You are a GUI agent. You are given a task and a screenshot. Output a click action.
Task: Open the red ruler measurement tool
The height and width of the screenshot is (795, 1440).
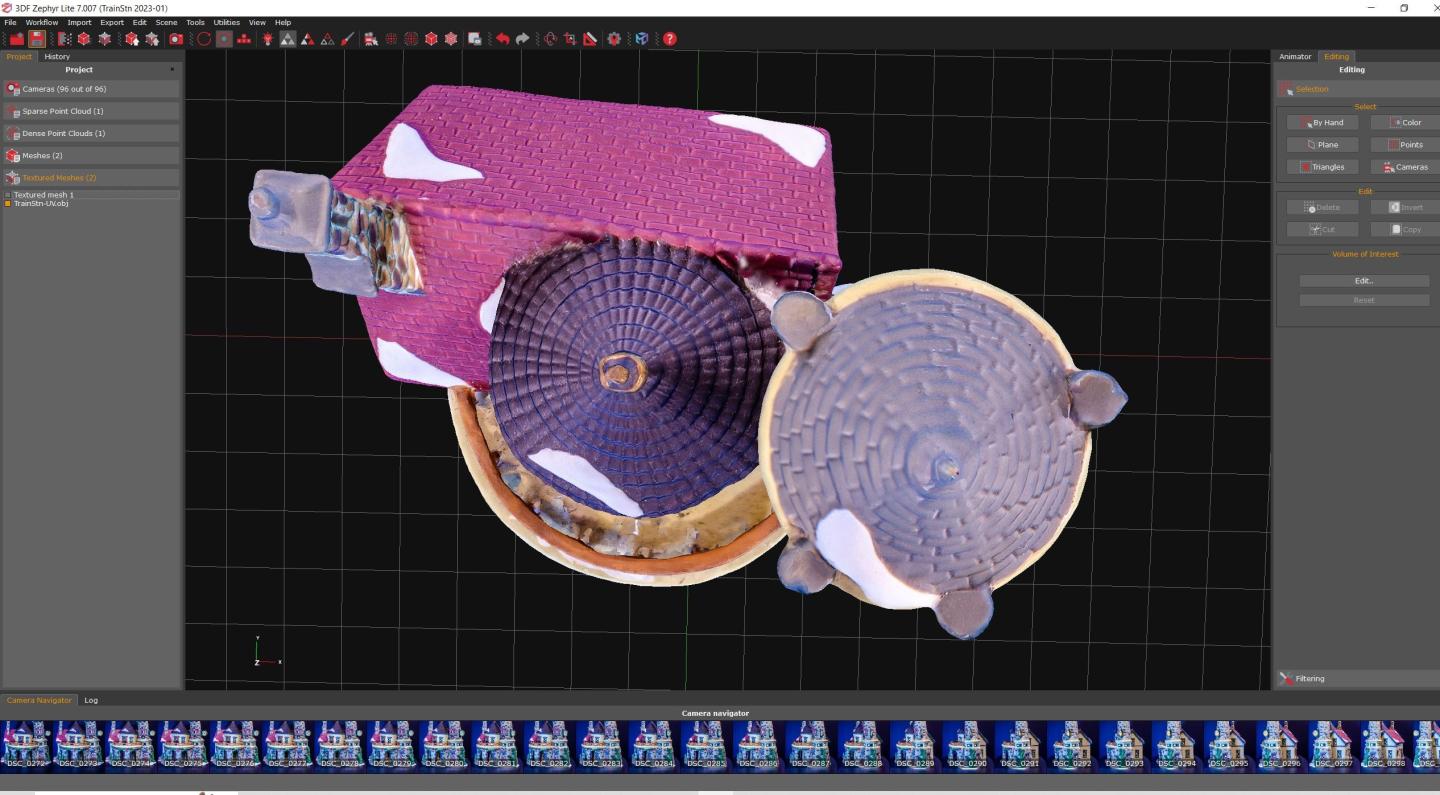(x=590, y=39)
